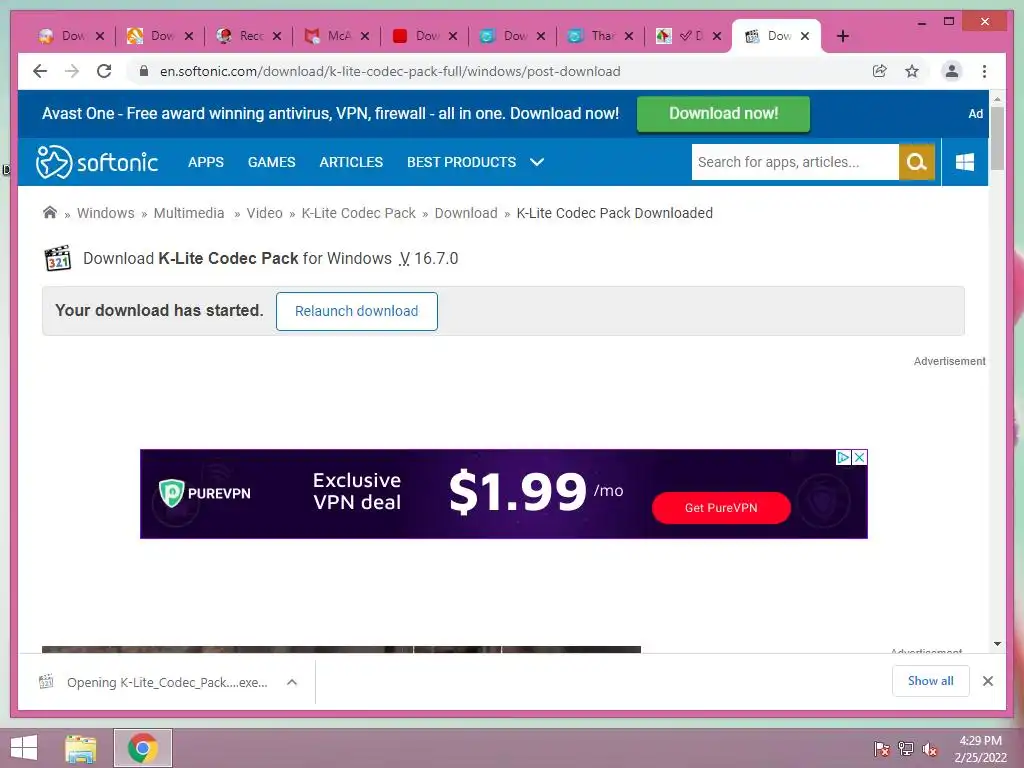Click the Avast One ad text
The image size is (1024, 768).
coord(330,114)
